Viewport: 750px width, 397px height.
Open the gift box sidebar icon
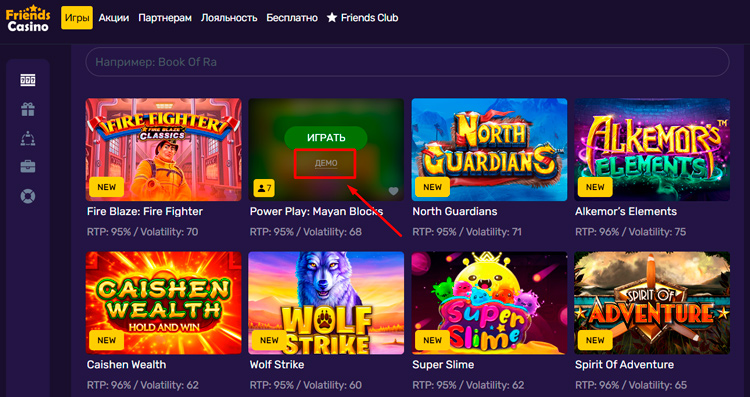pos(28,110)
